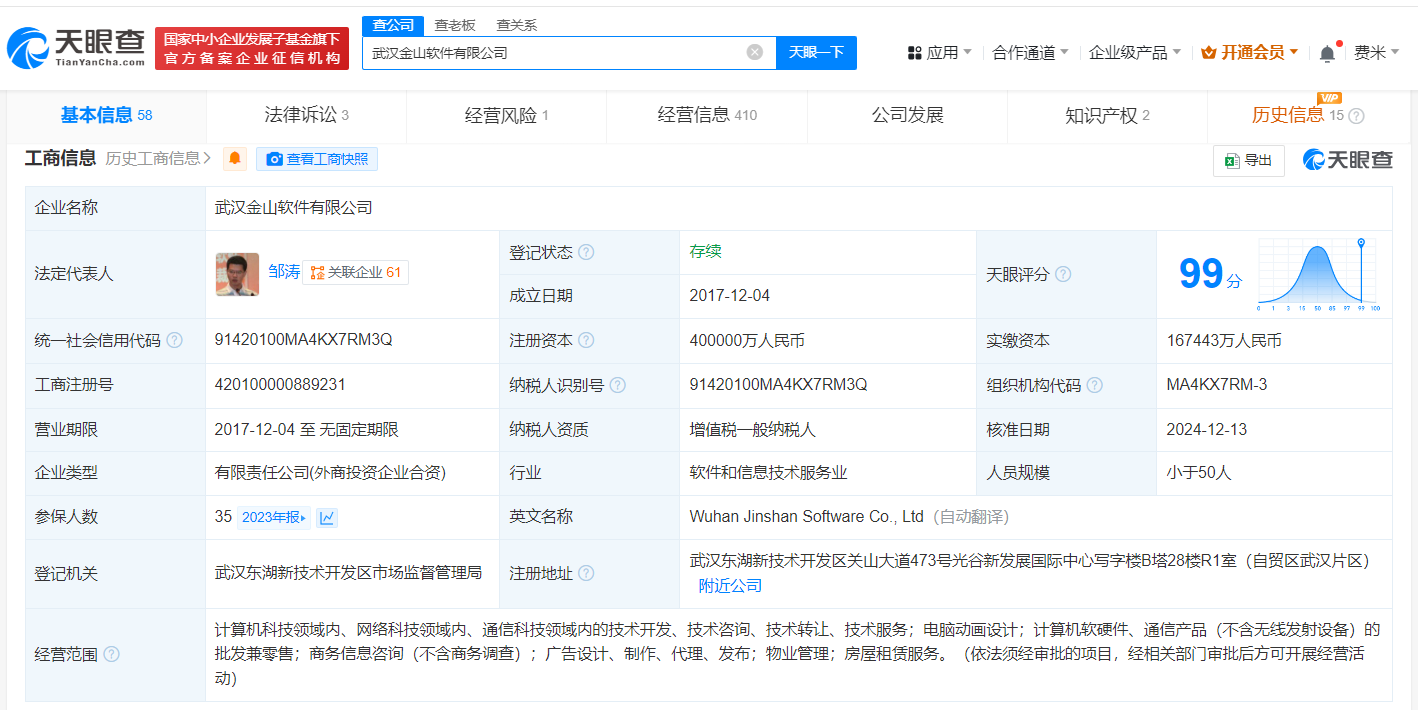
Task: Expand the 应用 dropdown menu
Action: [x=939, y=53]
